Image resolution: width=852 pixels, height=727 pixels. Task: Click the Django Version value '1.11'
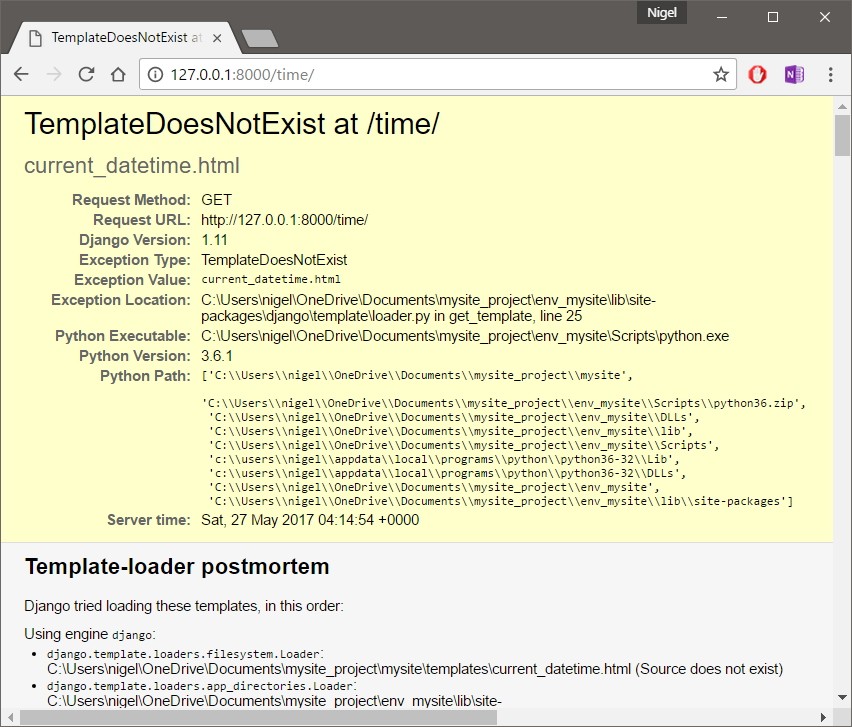click(x=214, y=240)
